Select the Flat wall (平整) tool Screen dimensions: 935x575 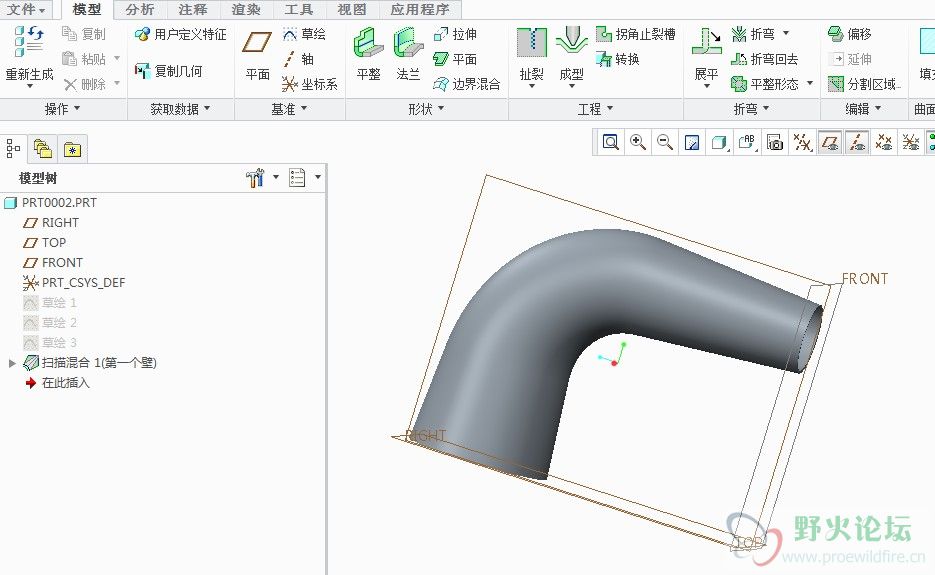point(368,54)
